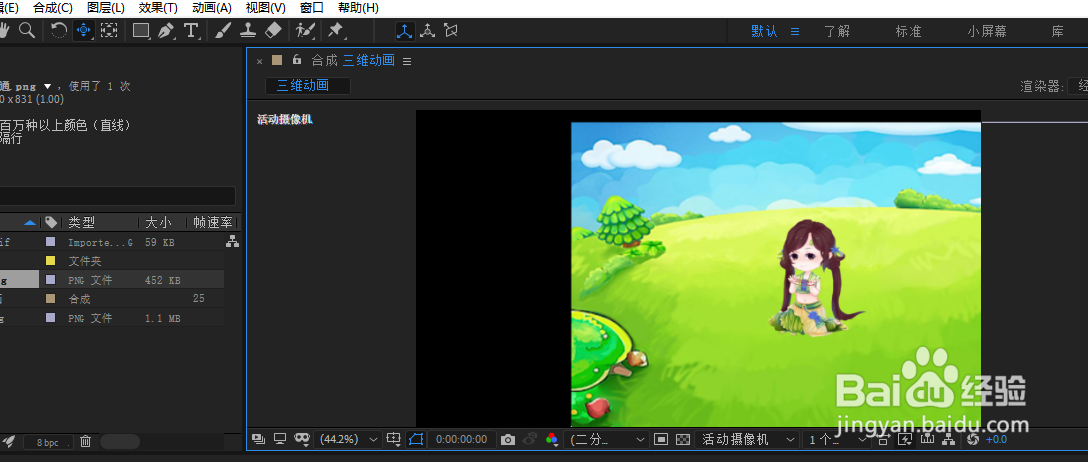
Task: Open the 动画(A) menu
Action: pos(212,8)
